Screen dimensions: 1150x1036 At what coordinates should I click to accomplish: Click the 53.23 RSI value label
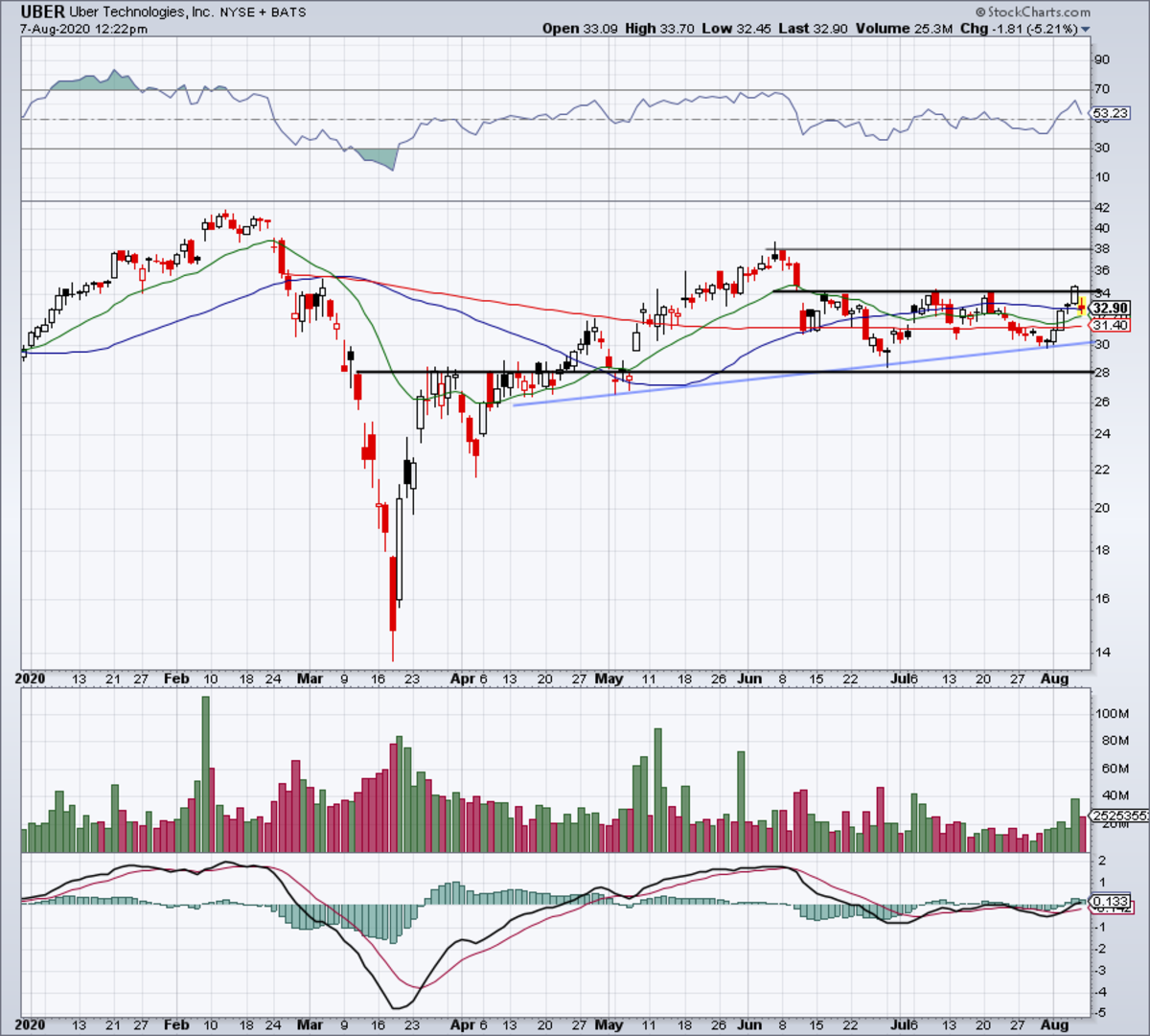click(1111, 113)
